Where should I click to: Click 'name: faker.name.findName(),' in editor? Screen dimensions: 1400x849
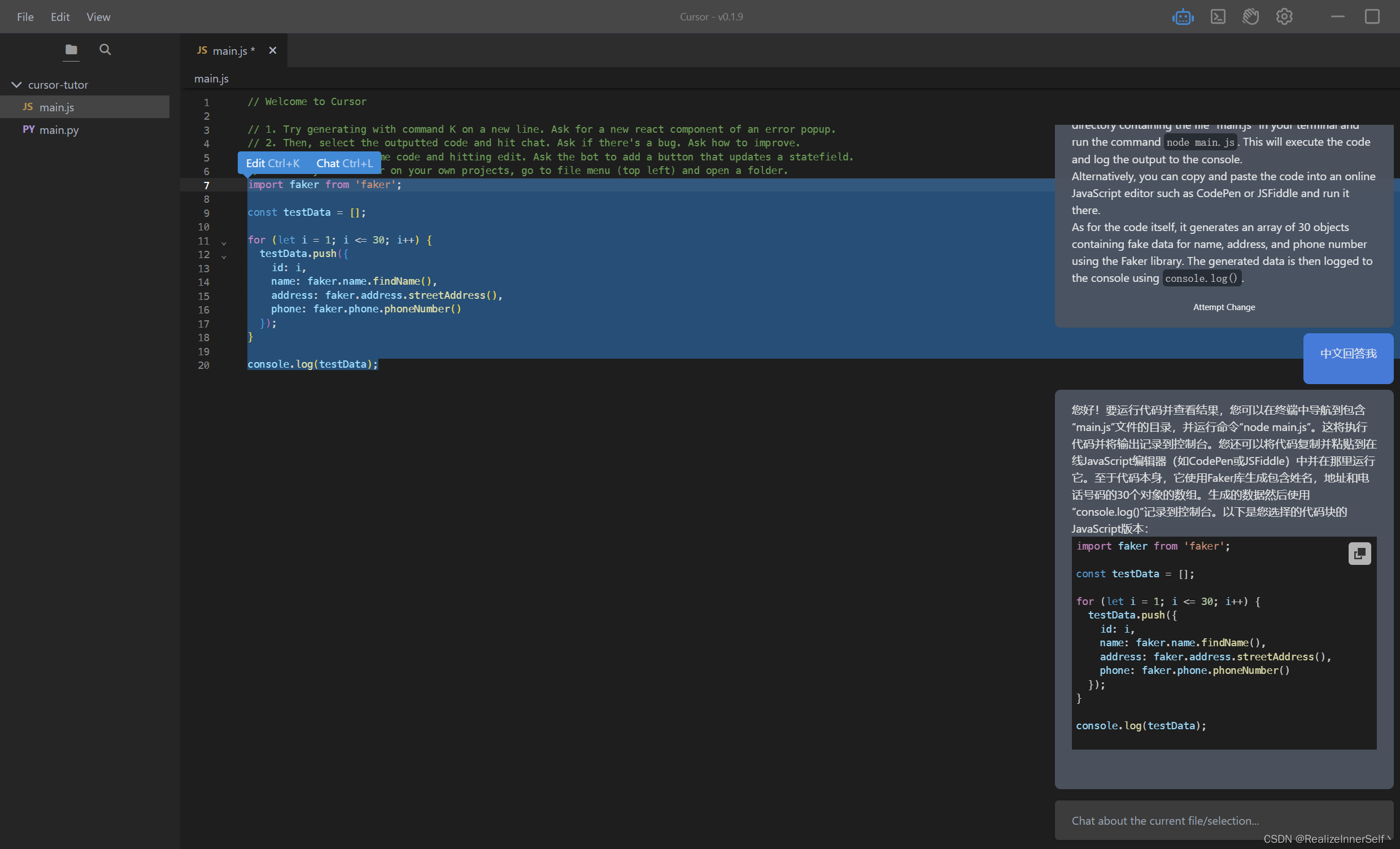tap(354, 281)
